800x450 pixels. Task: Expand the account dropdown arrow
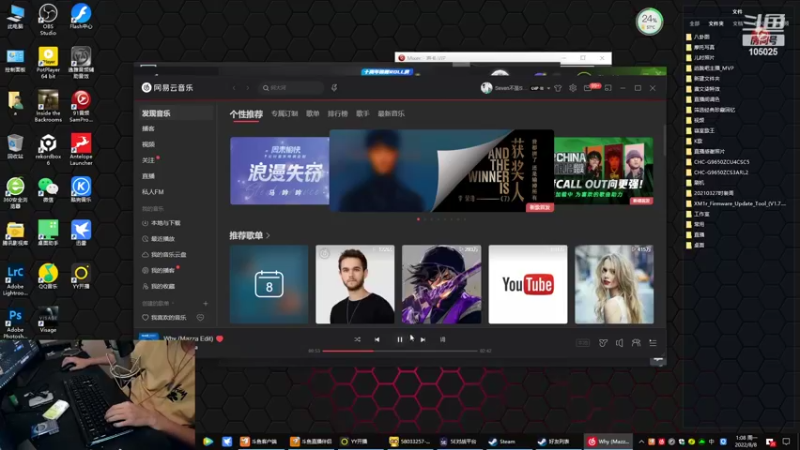548,88
